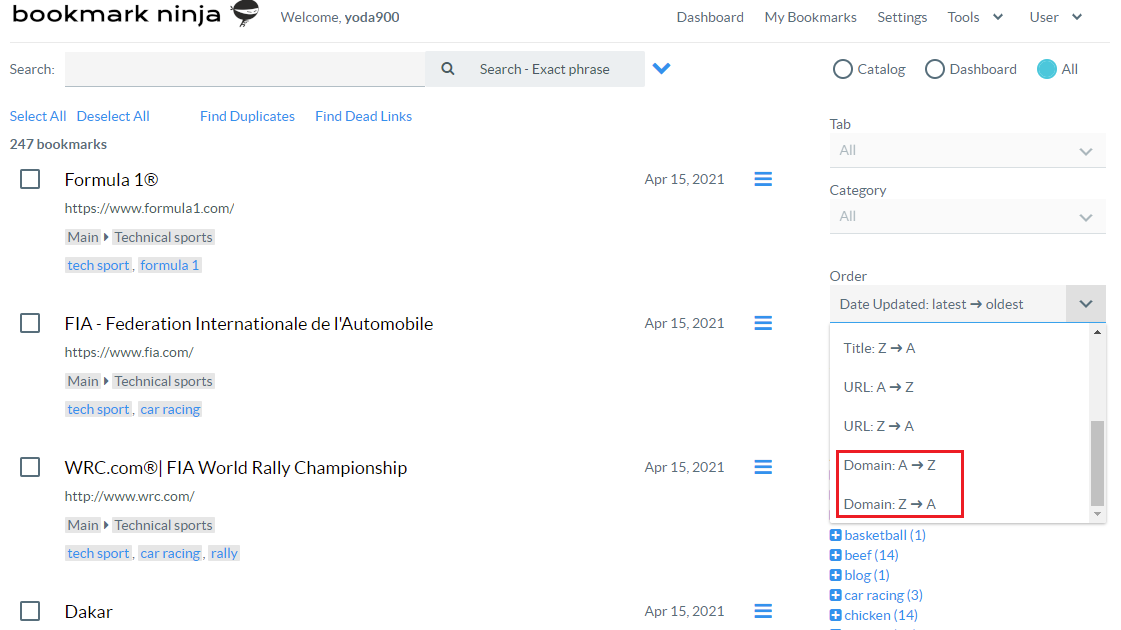Open the Formula 1 bookmark hamburger menu
Screen dimensions: 1121x630
click(x=763, y=179)
